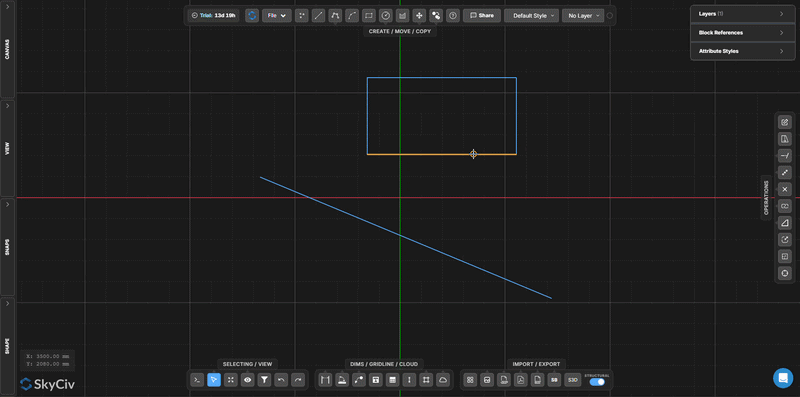Open the chat support bubble
Viewport: 800px width, 397px height.
click(x=783, y=378)
